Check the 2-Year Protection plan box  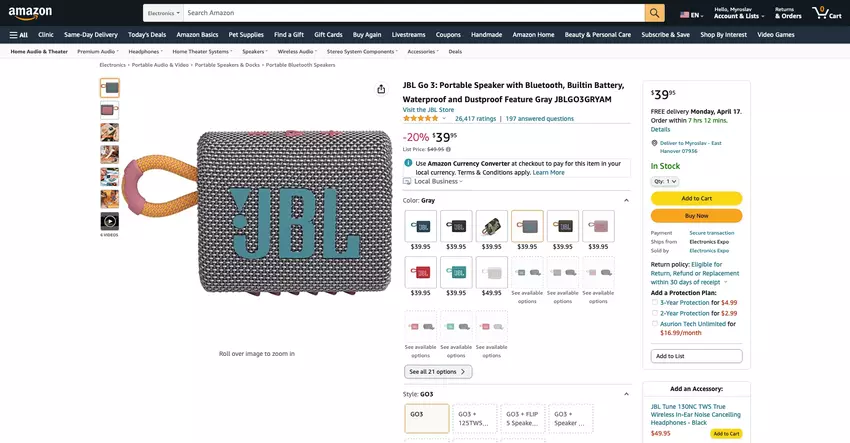[x=655, y=313]
